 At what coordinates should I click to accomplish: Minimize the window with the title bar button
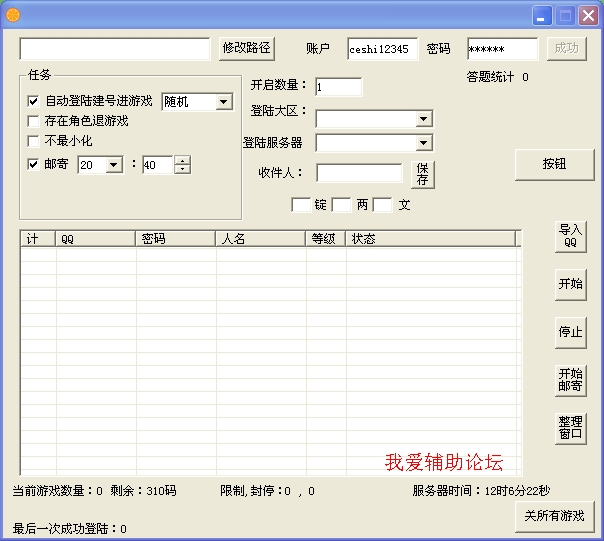pyautogui.click(x=542, y=16)
